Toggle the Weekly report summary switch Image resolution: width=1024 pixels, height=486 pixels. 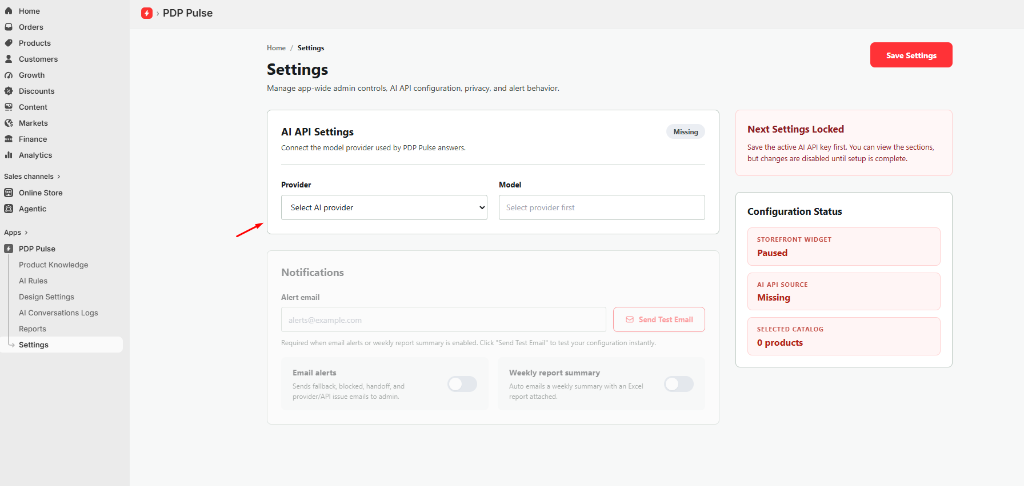click(679, 384)
